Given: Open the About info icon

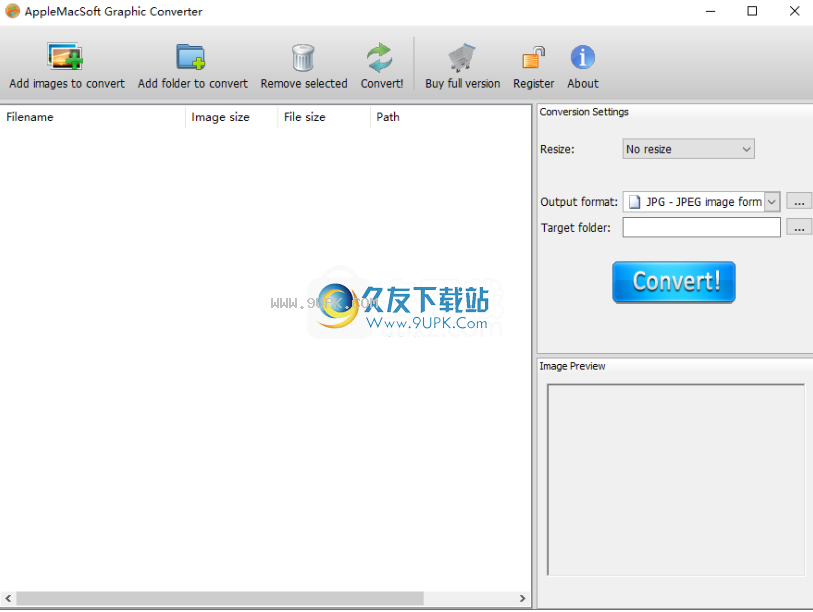Looking at the screenshot, I should tap(582, 57).
